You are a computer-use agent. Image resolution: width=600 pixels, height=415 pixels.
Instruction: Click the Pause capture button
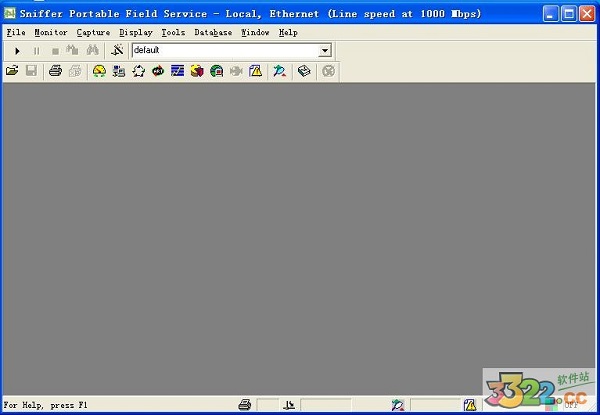click(x=36, y=50)
